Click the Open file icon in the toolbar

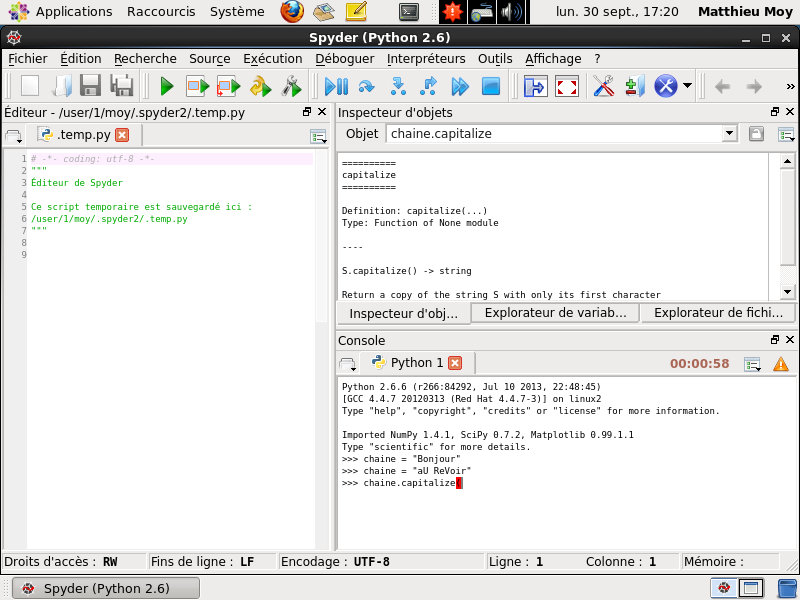click(x=61, y=86)
